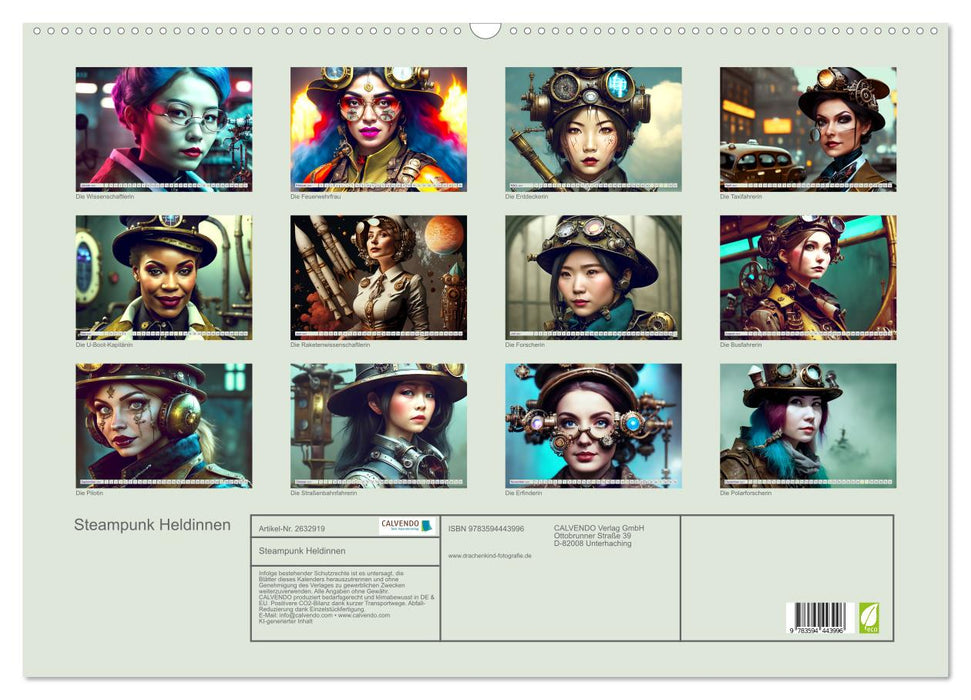The width and height of the screenshot is (971, 700).
Task: Click 'Artikel-Nr. 2632919' text
Action: tap(292, 528)
